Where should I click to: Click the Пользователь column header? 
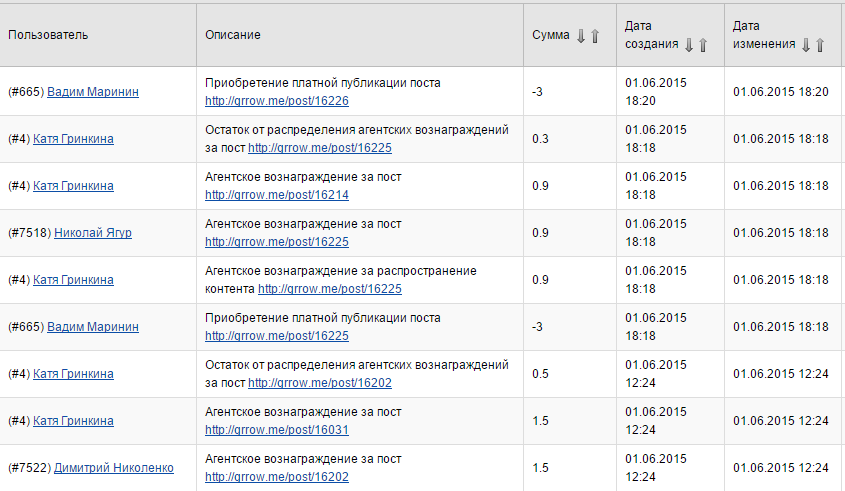point(48,35)
